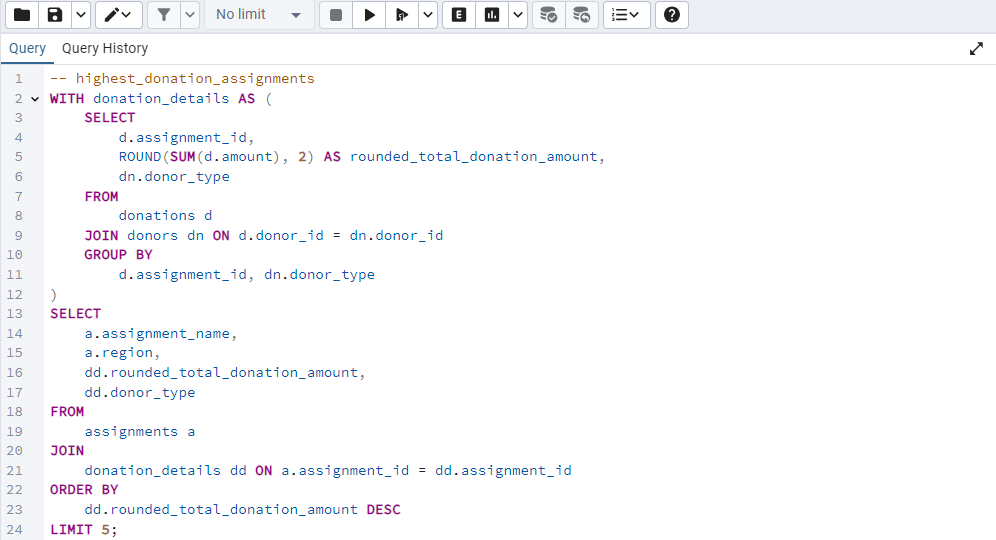Click 'WITH donation_details AS' on line 2
The height and width of the screenshot is (540, 996).
[152, 98]
